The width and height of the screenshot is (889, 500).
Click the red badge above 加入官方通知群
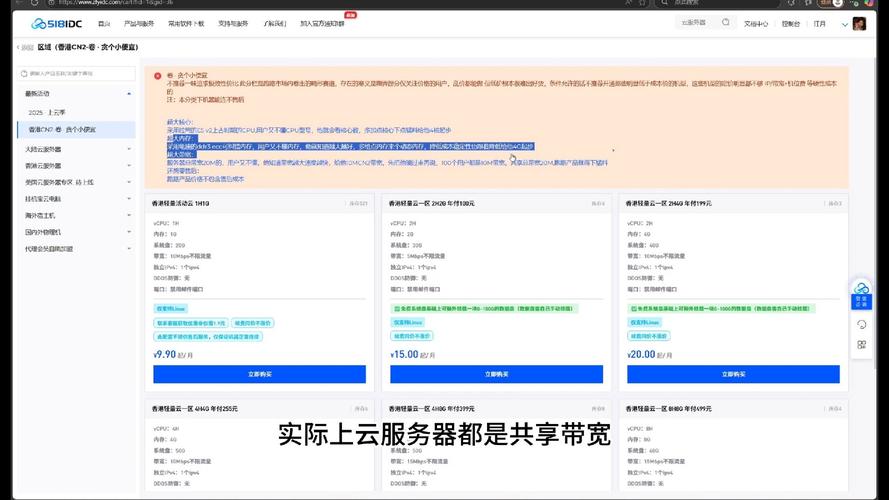pos(350,15)
